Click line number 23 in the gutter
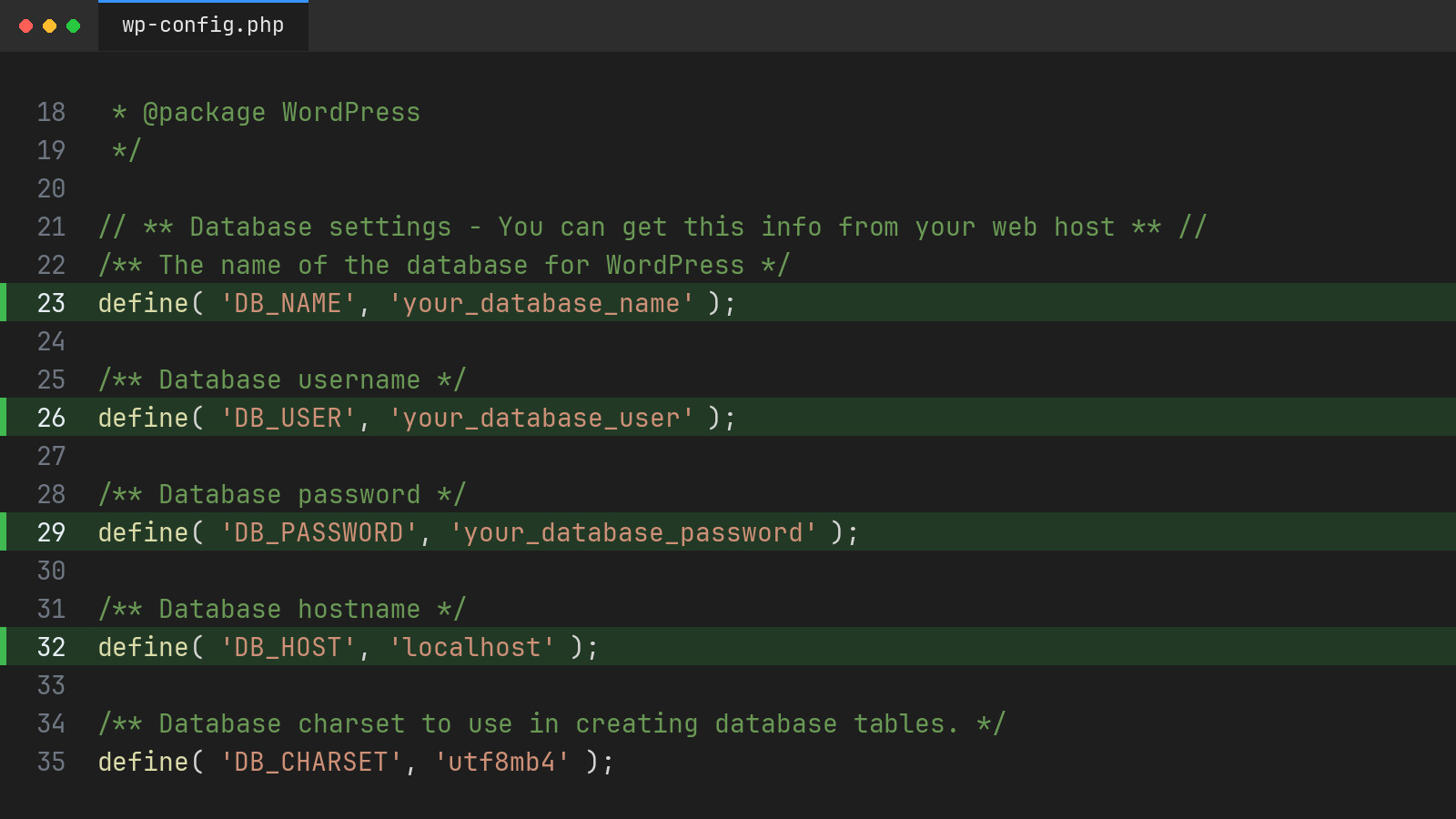Screen dimensions: 1456x819 tap(51, 303)
